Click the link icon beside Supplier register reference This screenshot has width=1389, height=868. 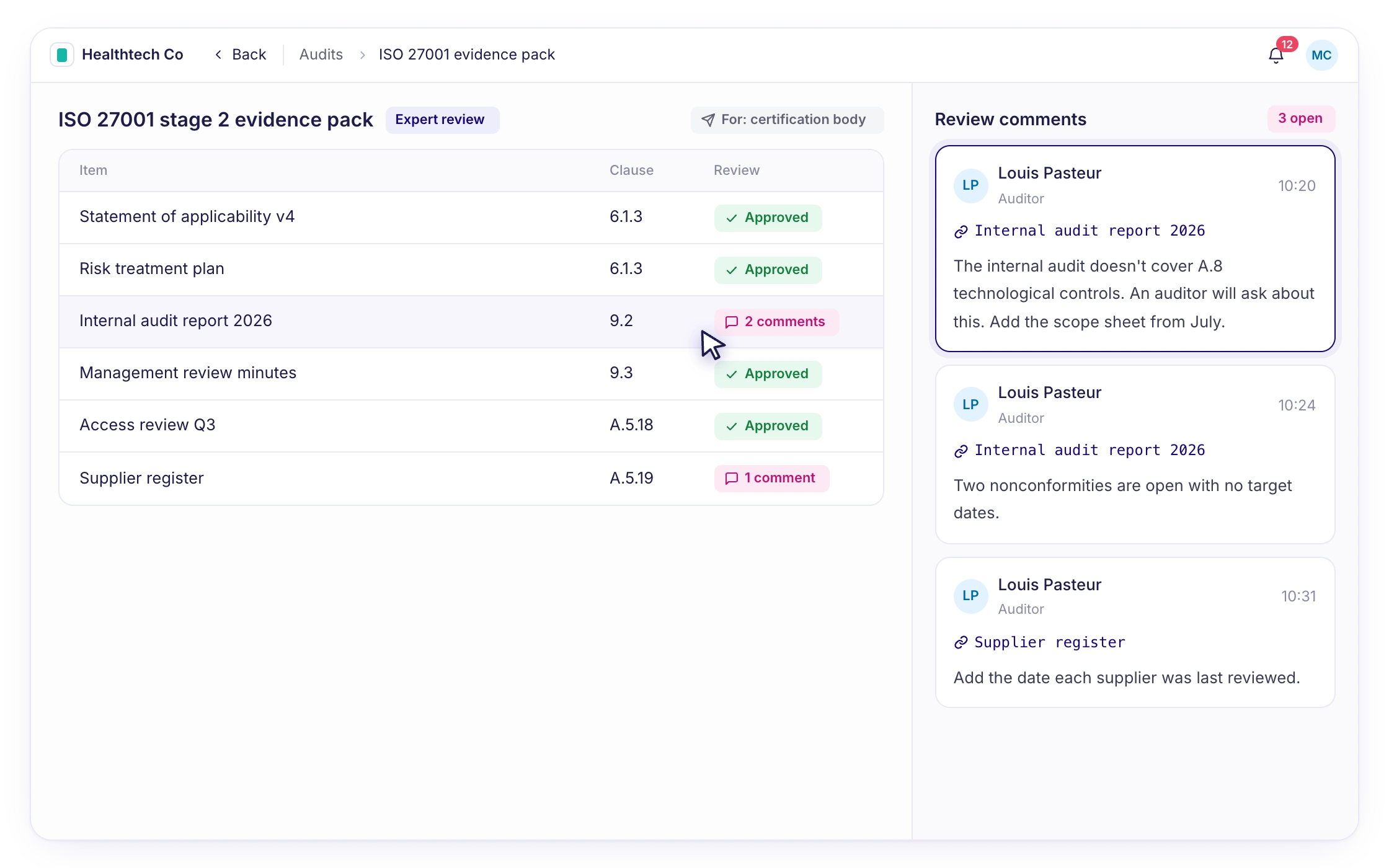(x=961, y=642)
